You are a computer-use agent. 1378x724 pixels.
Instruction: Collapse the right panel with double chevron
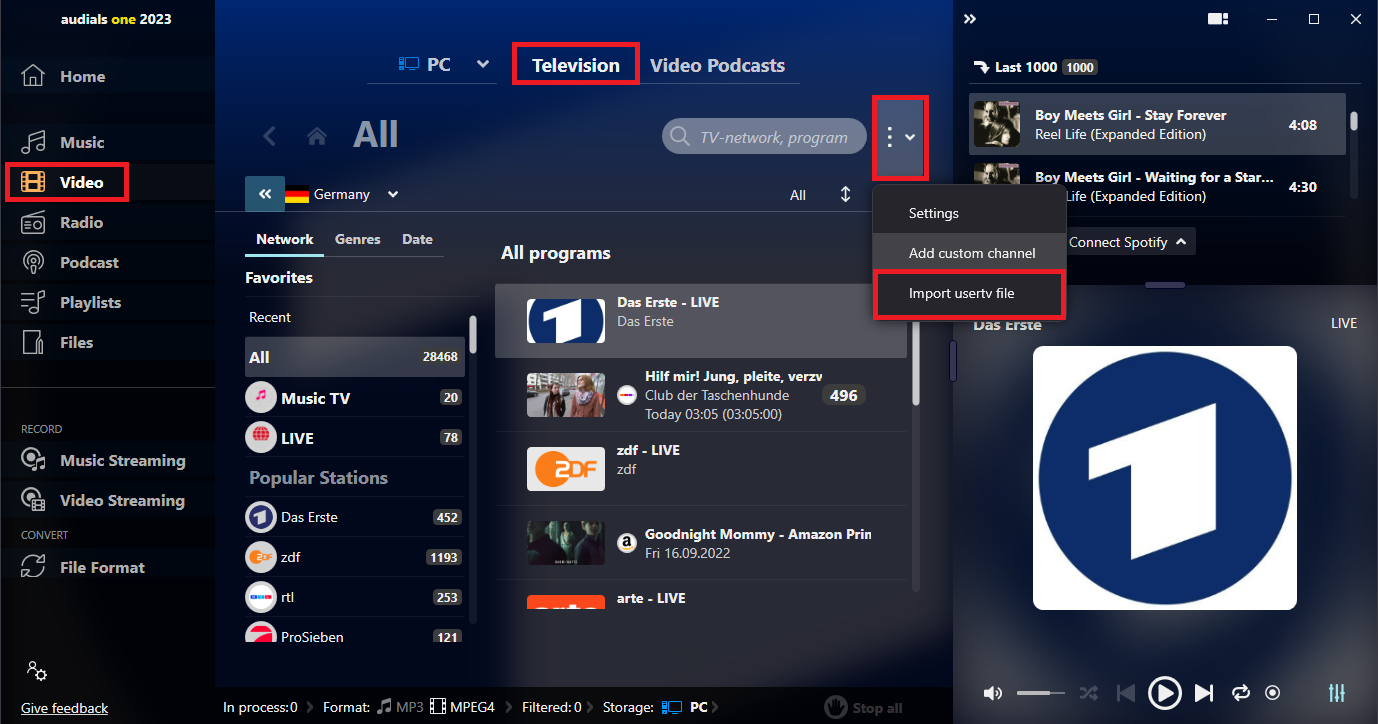tap(969, 19)
